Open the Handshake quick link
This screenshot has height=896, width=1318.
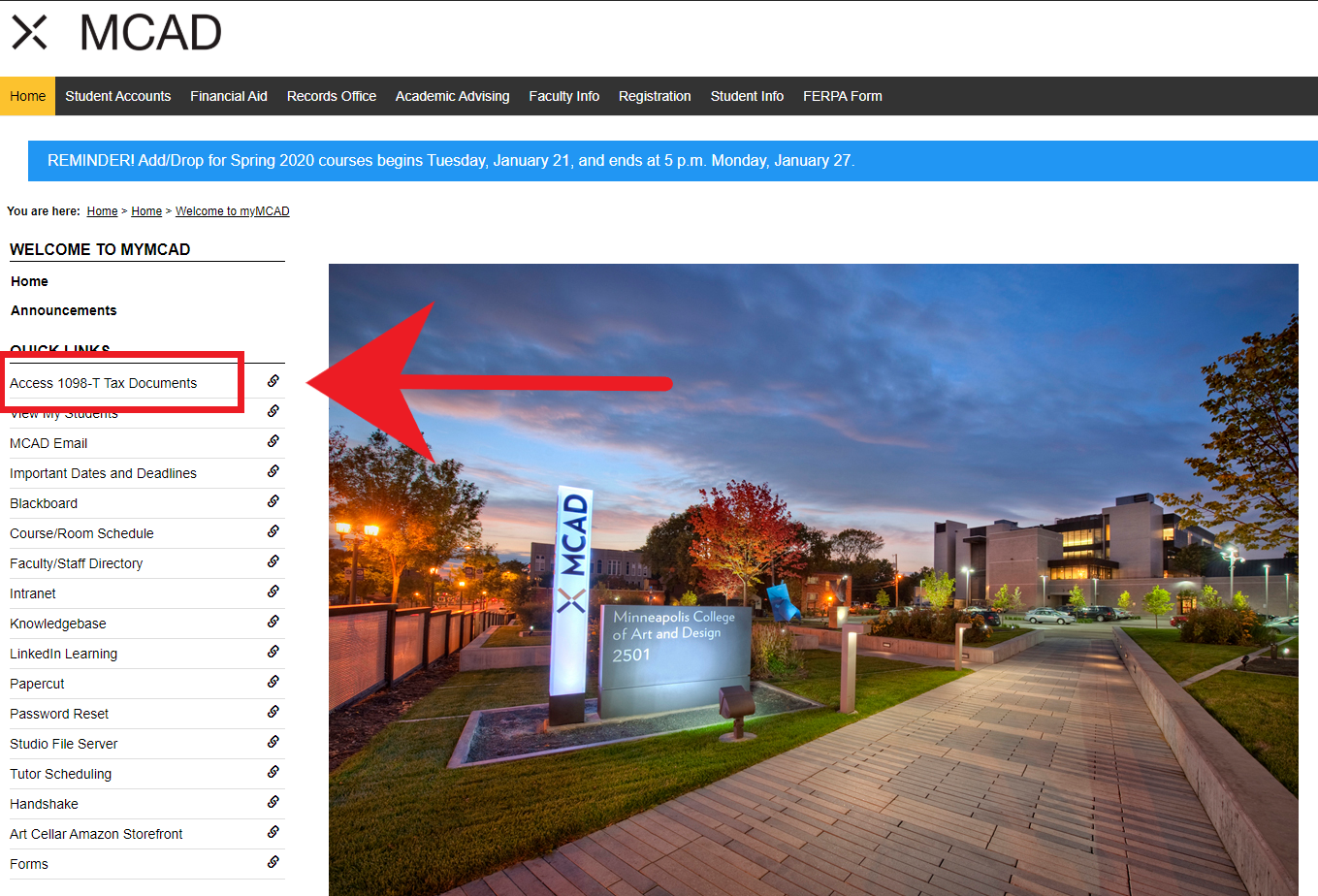pos(44,804)
